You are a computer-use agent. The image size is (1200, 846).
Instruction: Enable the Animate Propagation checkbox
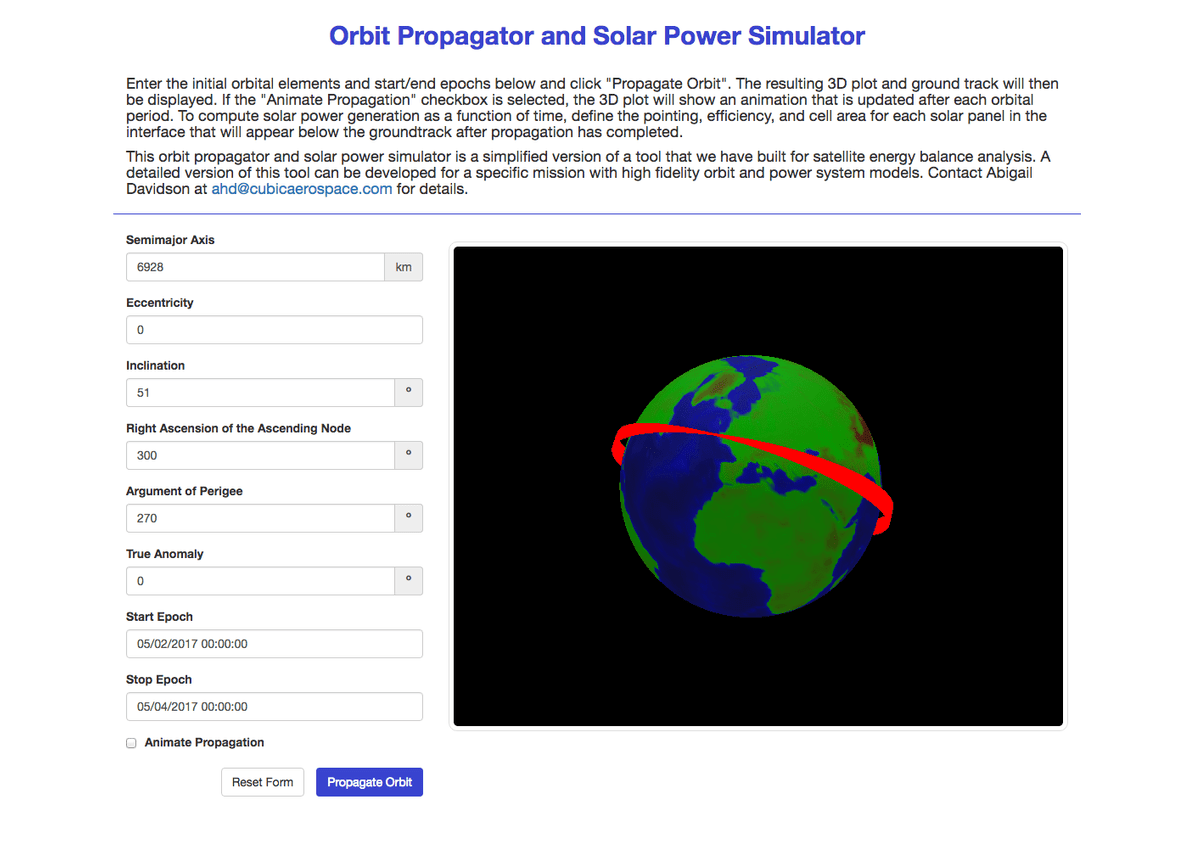[x=131, y=743]
